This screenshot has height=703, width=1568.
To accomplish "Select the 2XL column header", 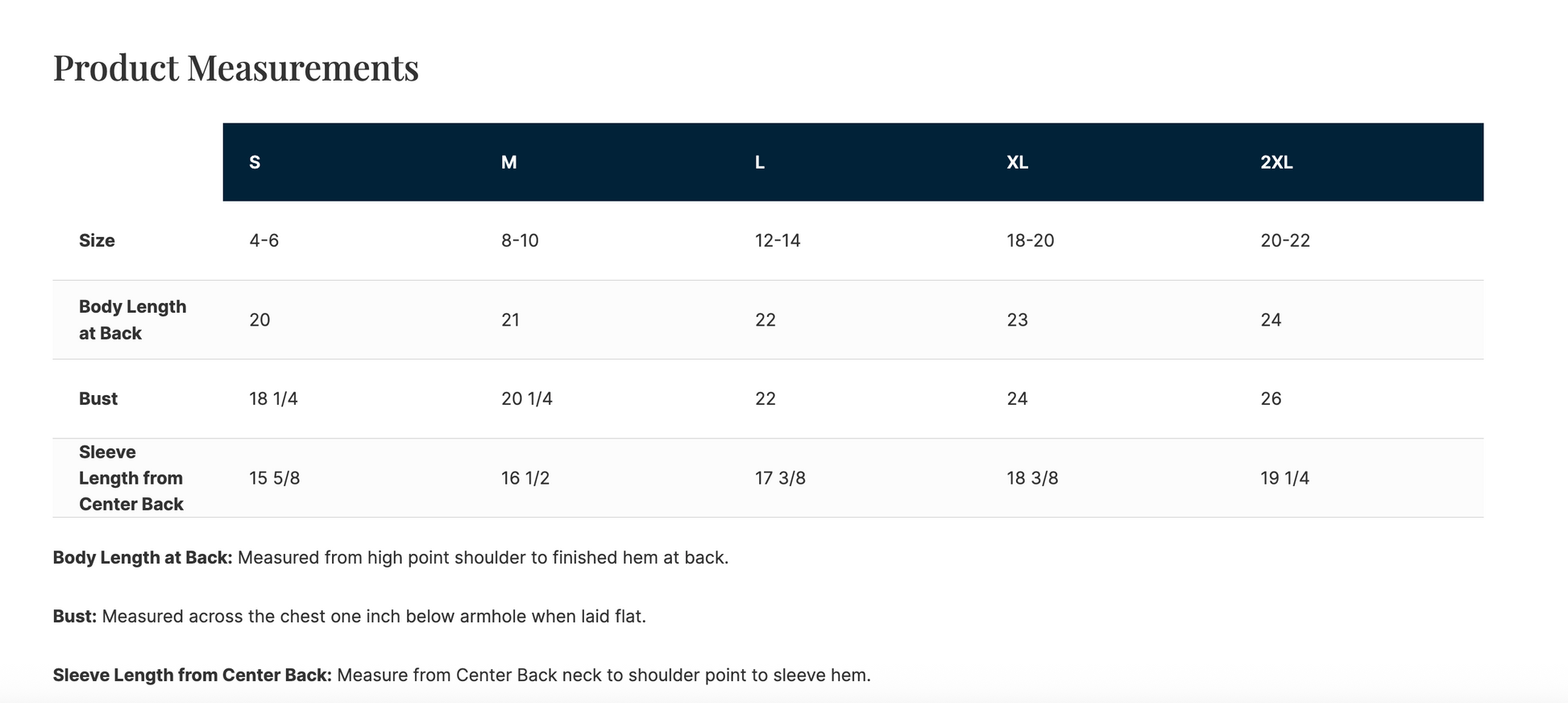I will 1276,163.
